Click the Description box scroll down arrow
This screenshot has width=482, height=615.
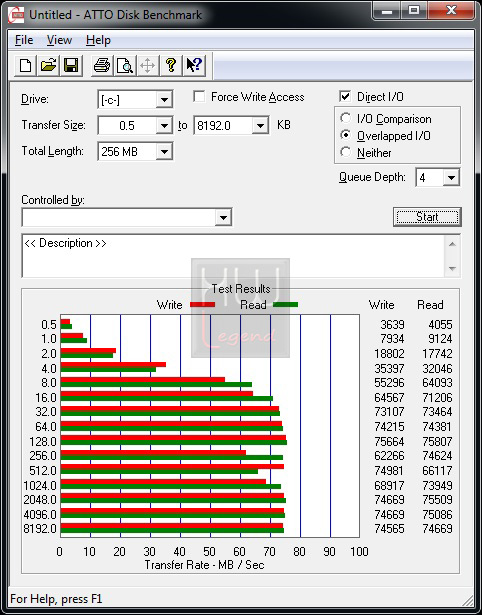(x=452, y=268)
